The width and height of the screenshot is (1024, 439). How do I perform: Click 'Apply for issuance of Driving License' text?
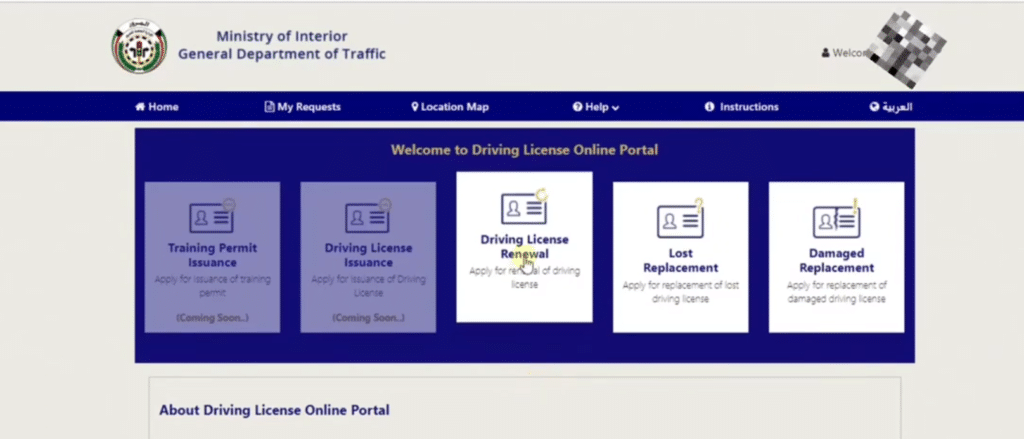(x=368, y=286)
